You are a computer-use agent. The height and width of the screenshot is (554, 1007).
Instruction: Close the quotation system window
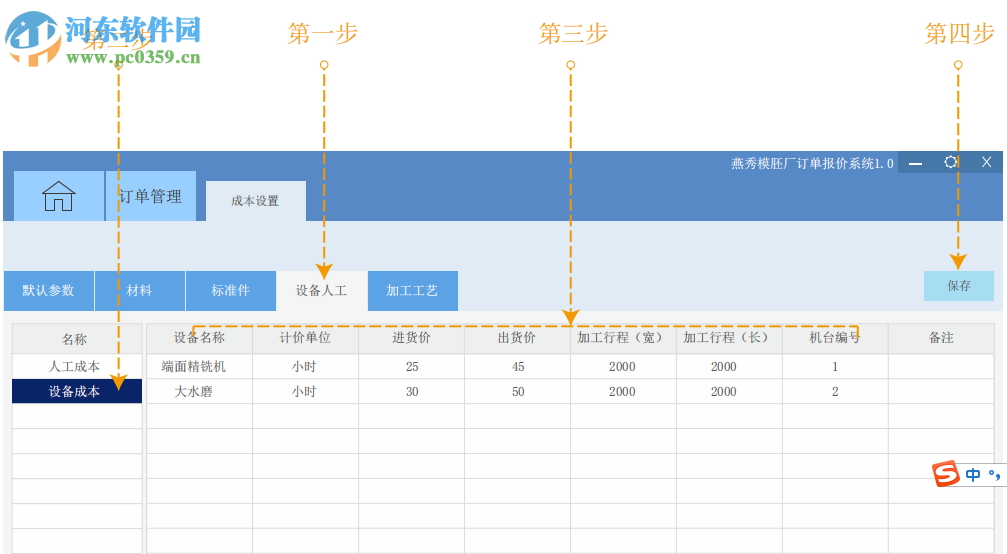(986, 162)
